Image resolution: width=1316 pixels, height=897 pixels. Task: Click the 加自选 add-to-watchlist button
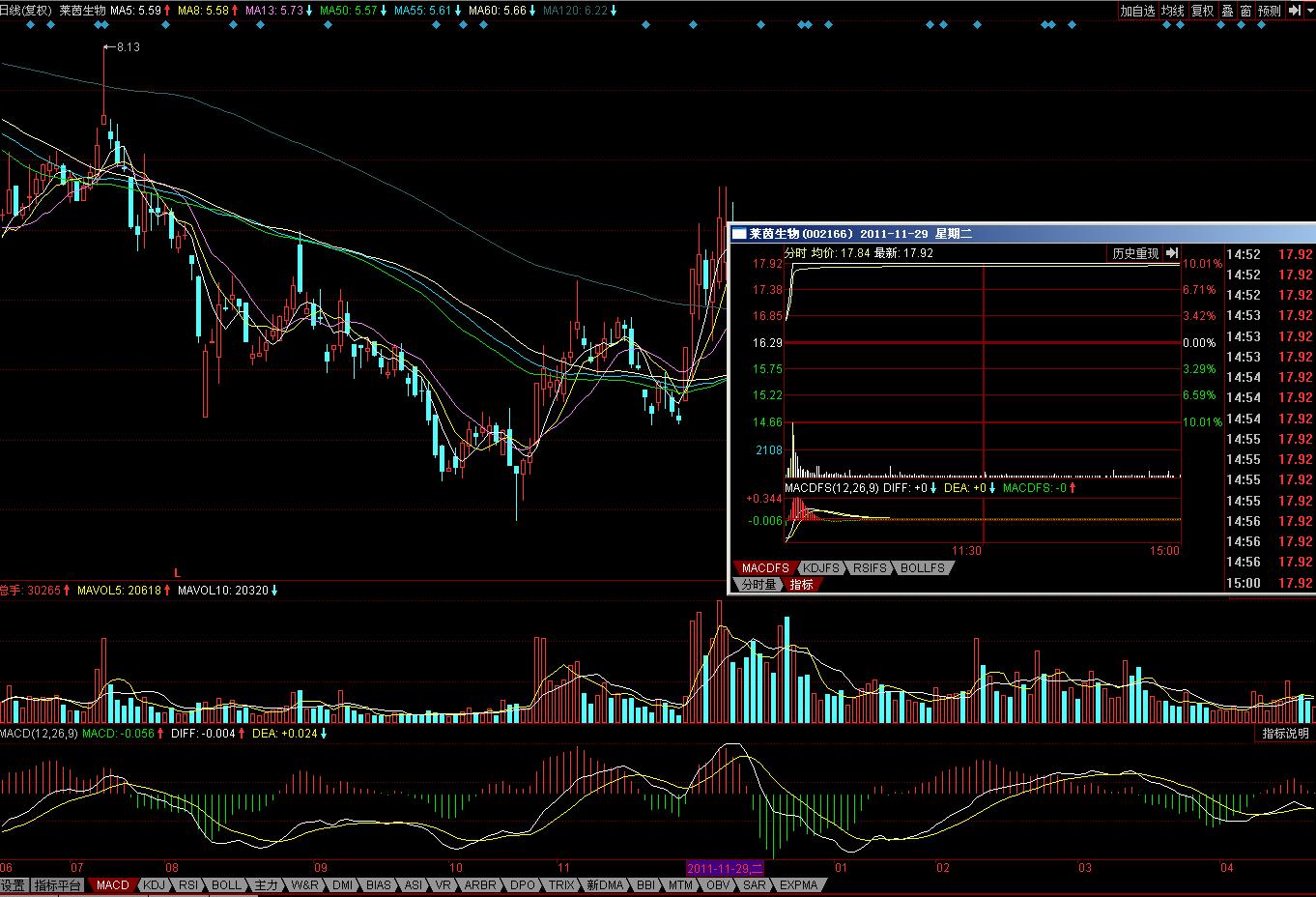[1137, 11]
